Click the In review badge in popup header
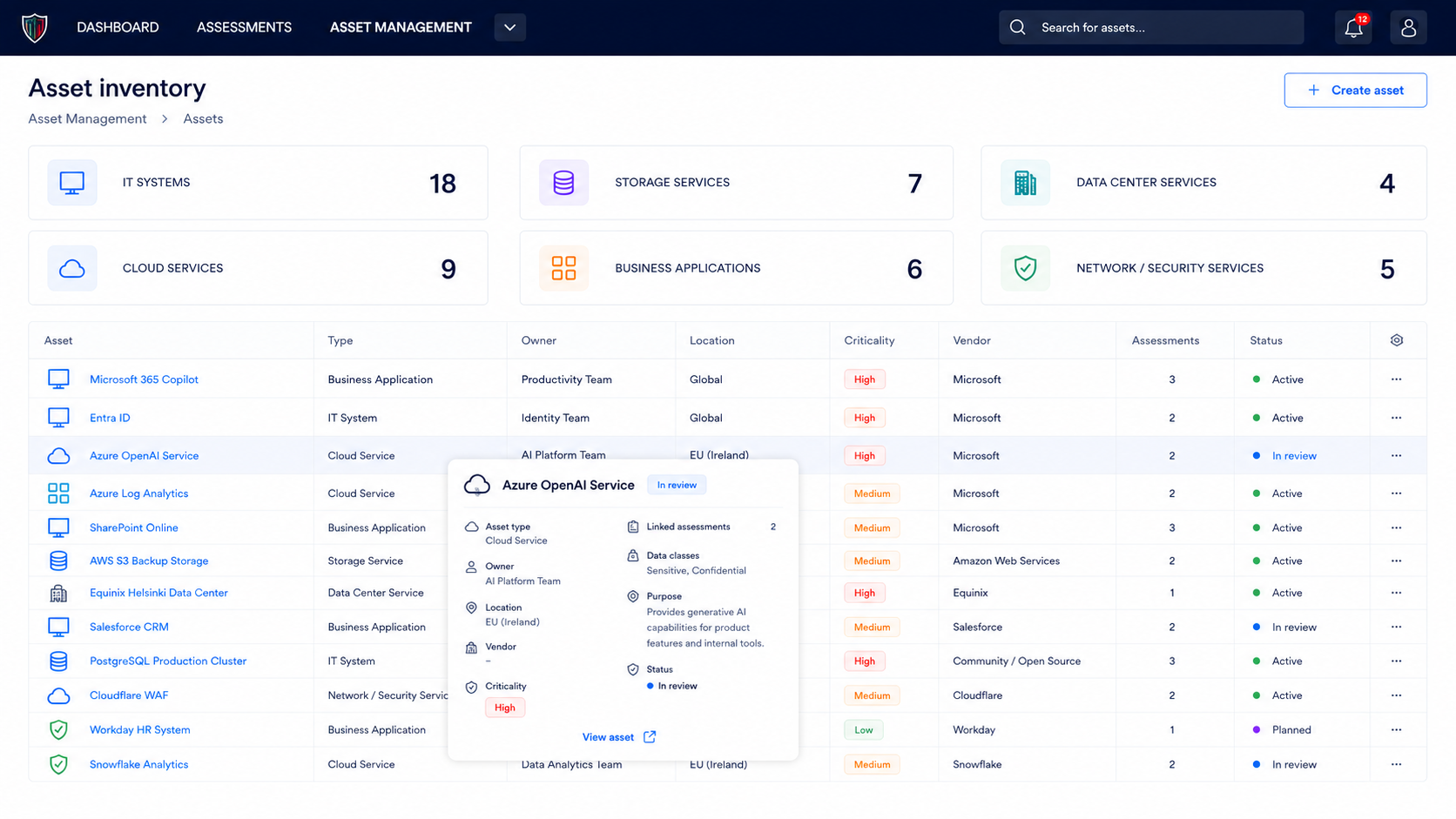This screenshot has height=819, width=1456. click(x=677, y=485)
